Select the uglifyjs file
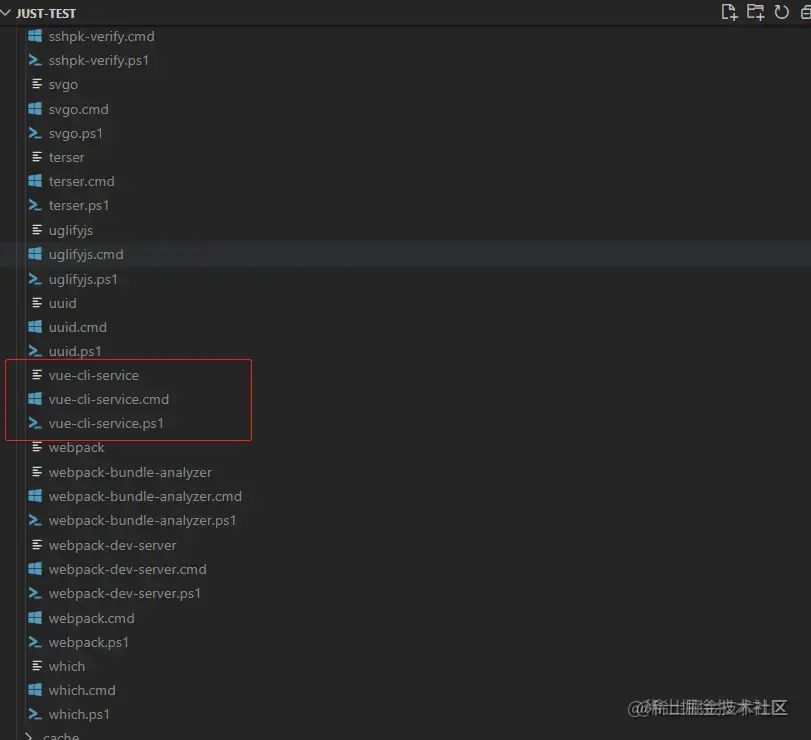 (71, 230)
